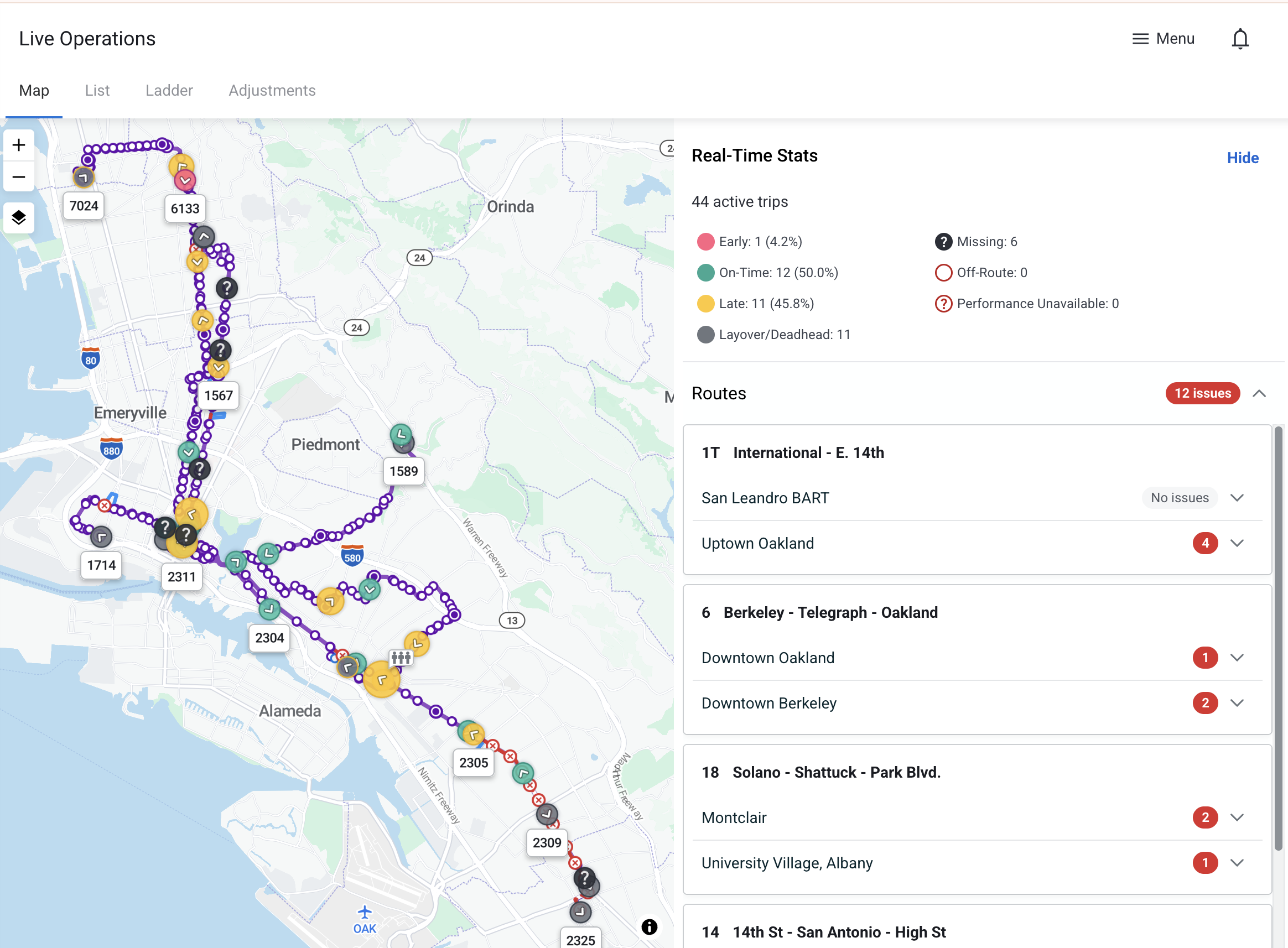Expand the Montclair direction row
The height and width of the screenshot is (948, 1288).
[x=1237, y=817]
